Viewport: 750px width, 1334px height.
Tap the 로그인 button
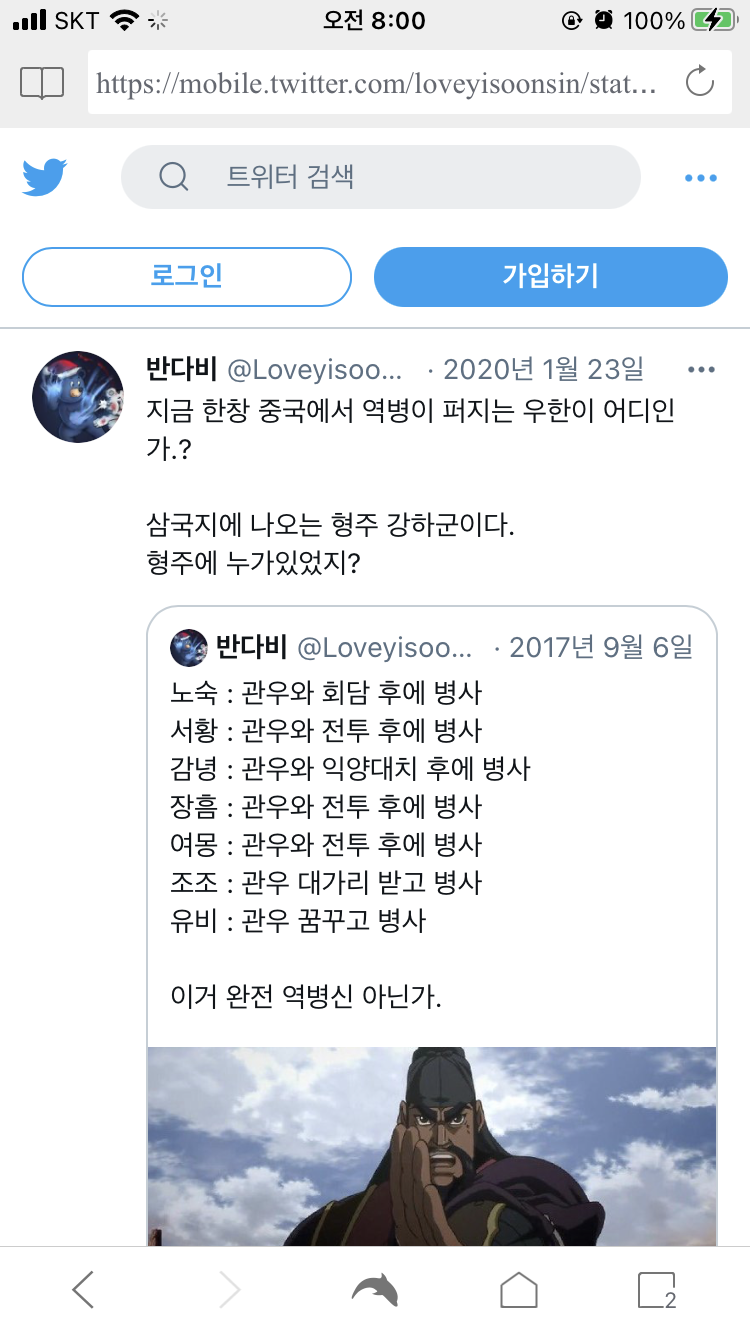click(187, 277)
